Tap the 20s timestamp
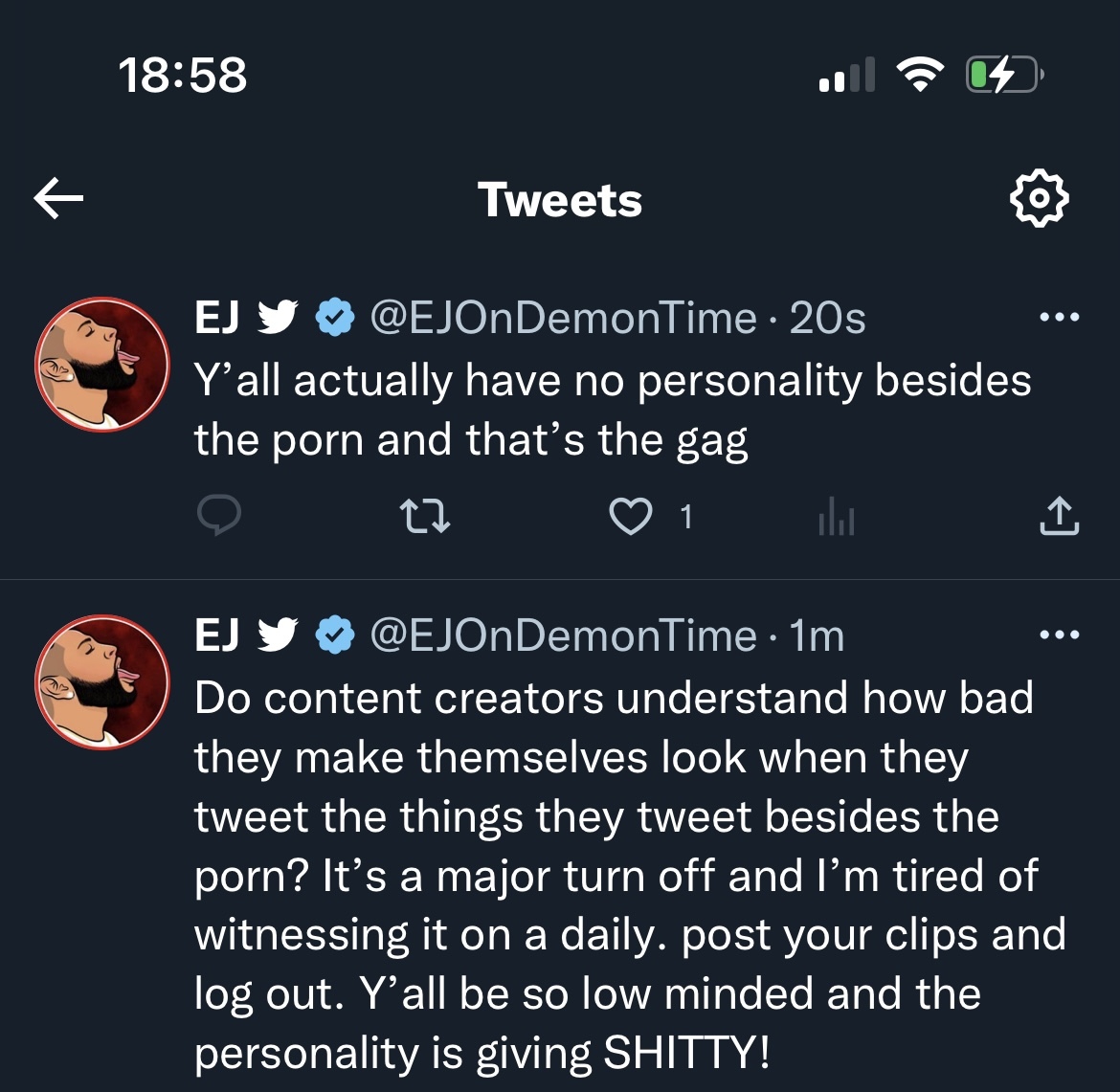 point(827,318)
